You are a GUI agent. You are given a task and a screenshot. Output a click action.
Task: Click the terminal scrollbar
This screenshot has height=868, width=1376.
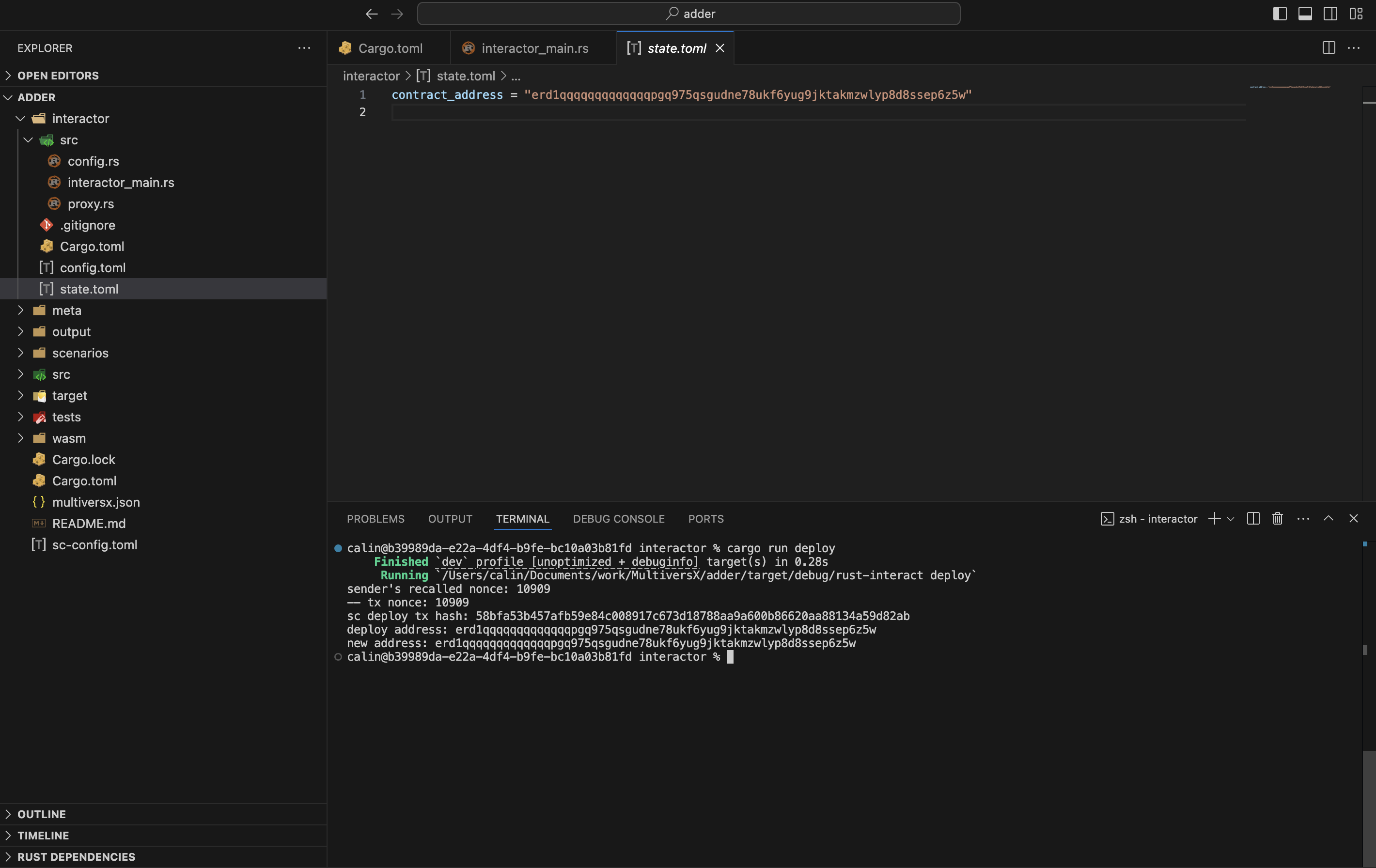click(1369, 808)
